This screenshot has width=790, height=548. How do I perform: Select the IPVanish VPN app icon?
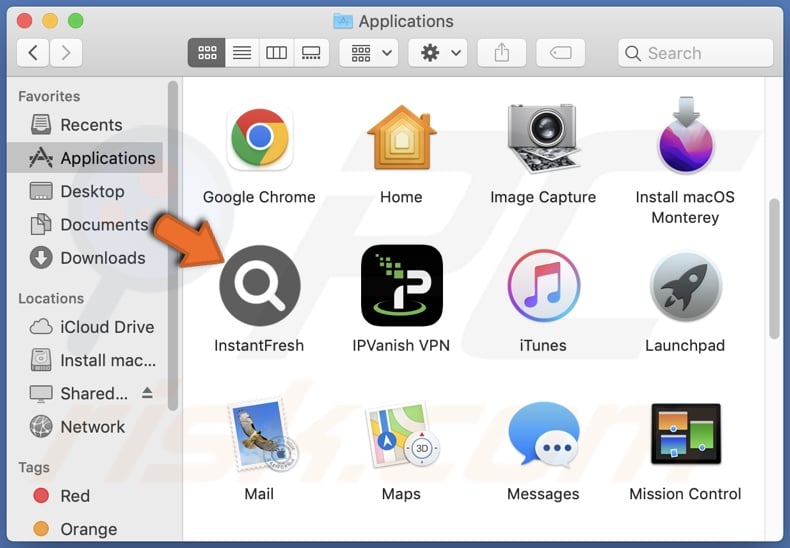click(402, 286)
